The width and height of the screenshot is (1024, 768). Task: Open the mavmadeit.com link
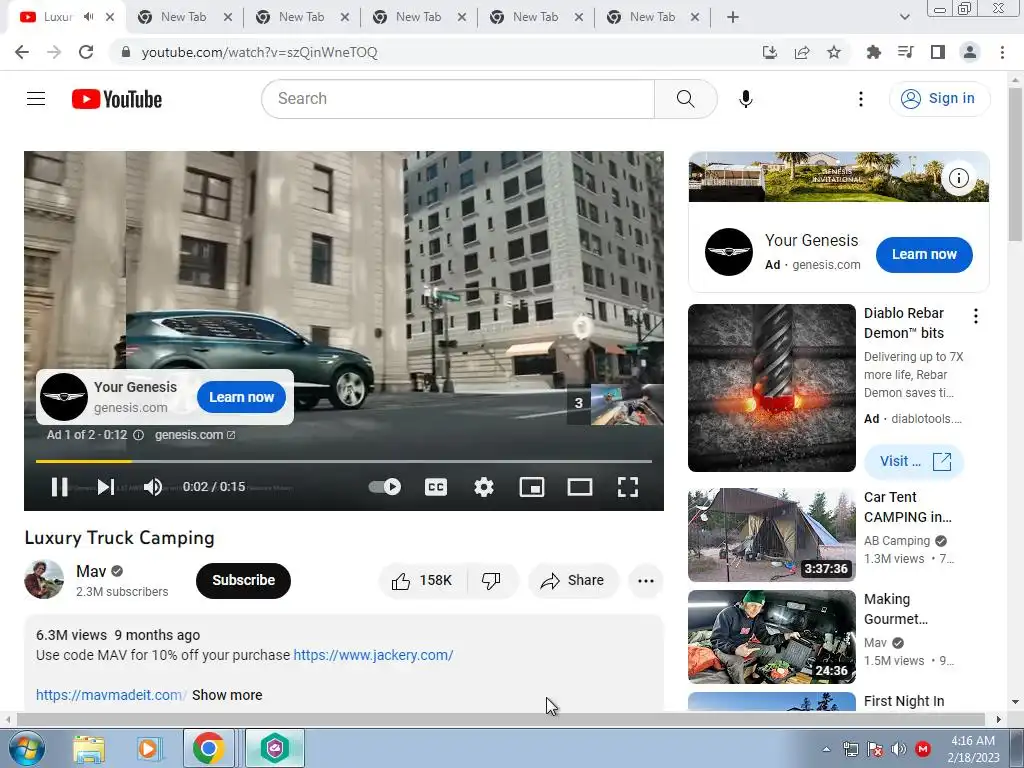click(x=111, y=695)
